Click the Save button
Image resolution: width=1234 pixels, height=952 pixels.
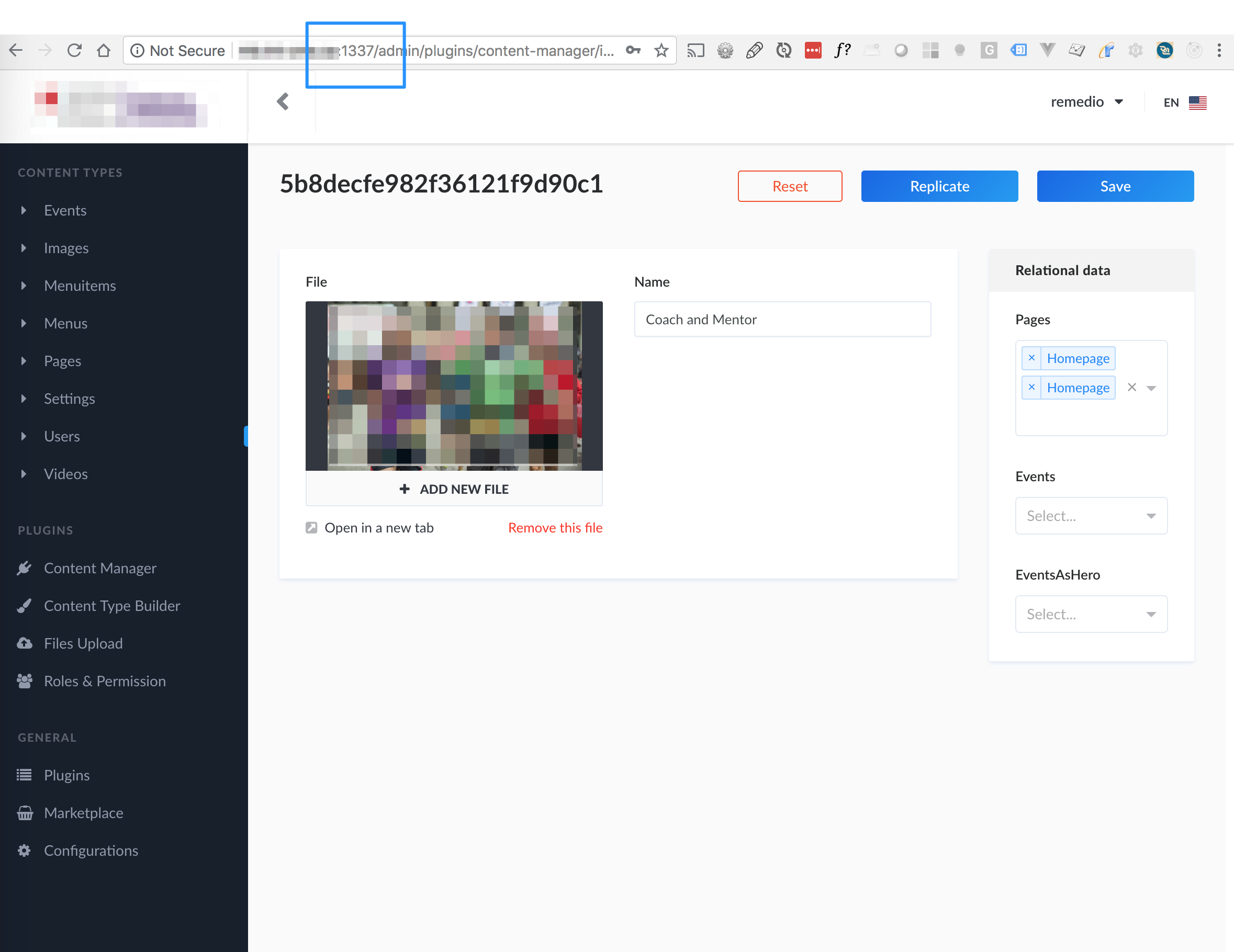1115,186
